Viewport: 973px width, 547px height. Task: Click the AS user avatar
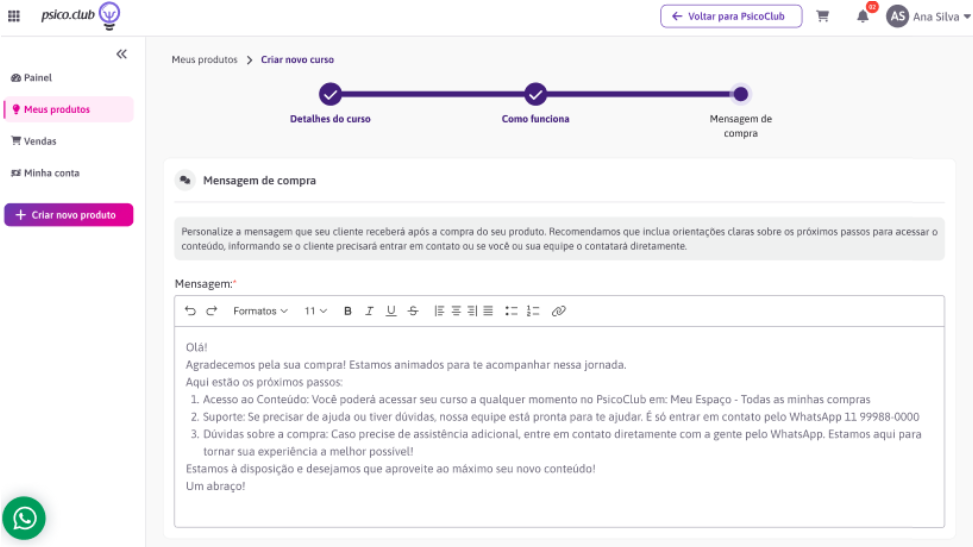coord(897,17)
